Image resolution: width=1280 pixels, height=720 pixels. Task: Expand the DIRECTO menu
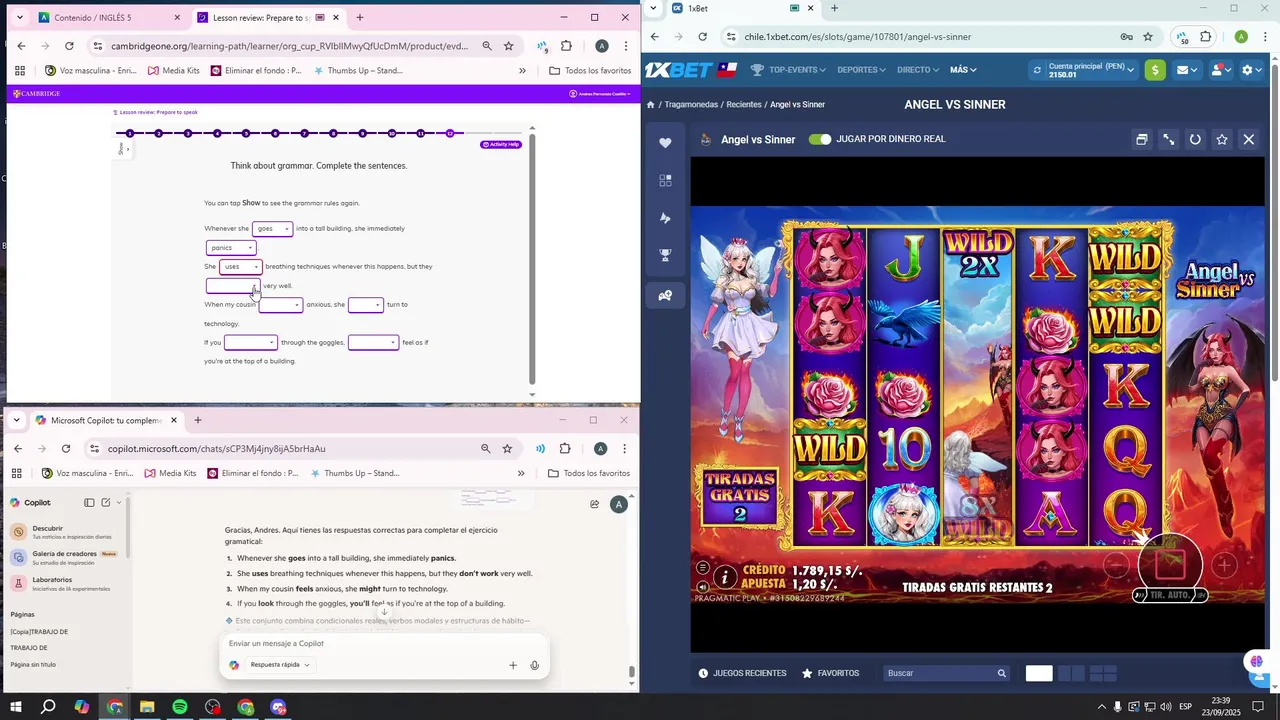click(918, 70)
